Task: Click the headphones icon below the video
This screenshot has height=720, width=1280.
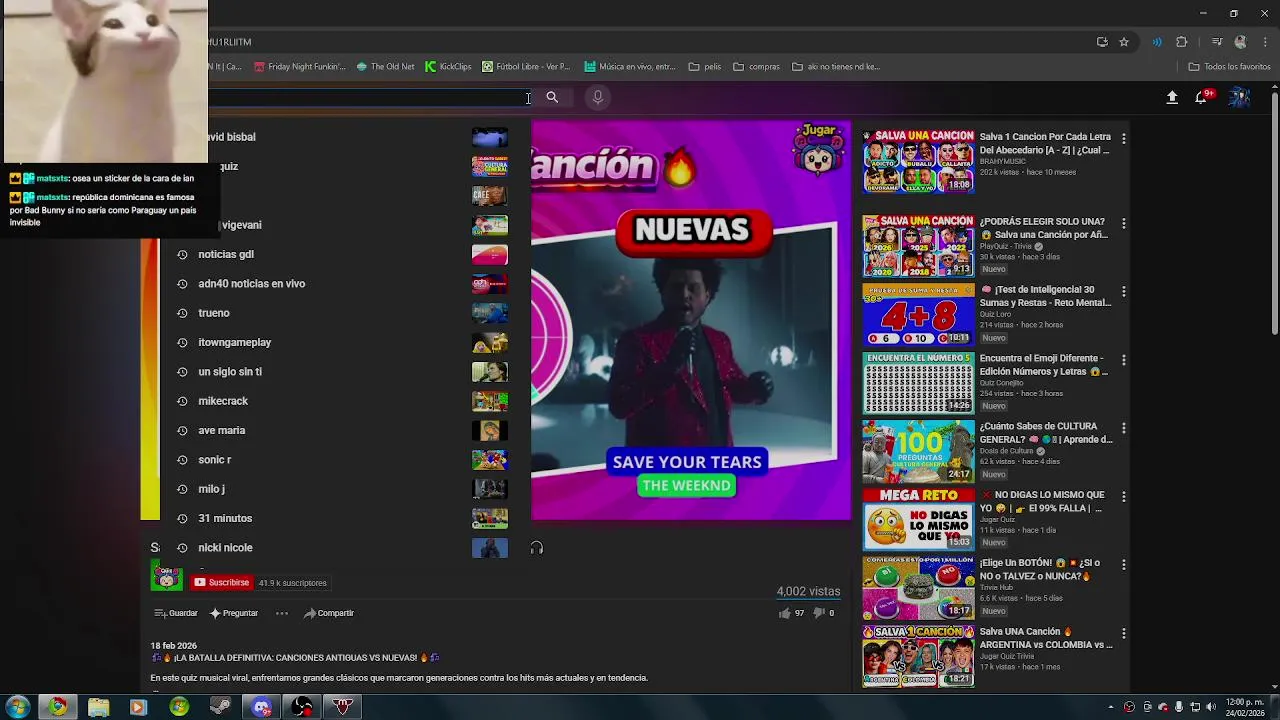Action: [x=537, y=548]
